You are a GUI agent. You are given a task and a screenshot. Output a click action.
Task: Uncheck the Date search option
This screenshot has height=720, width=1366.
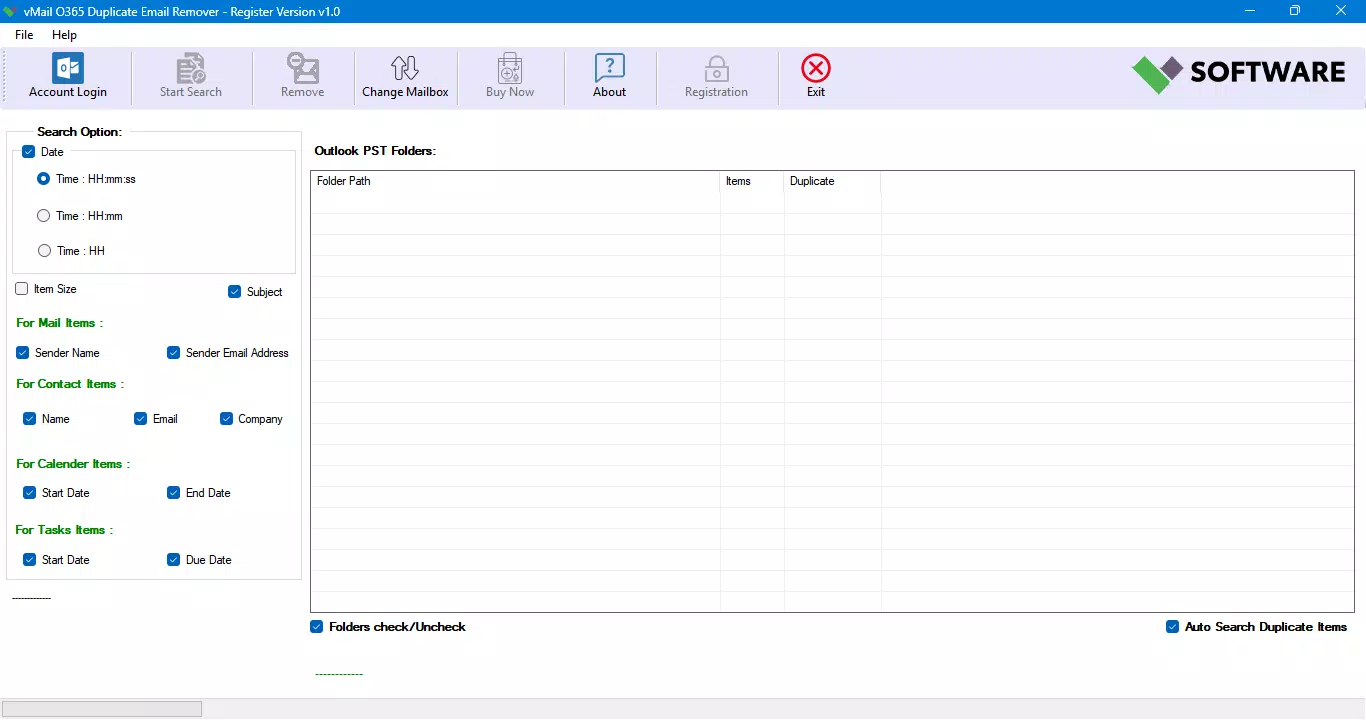click(x=28, y=152)
